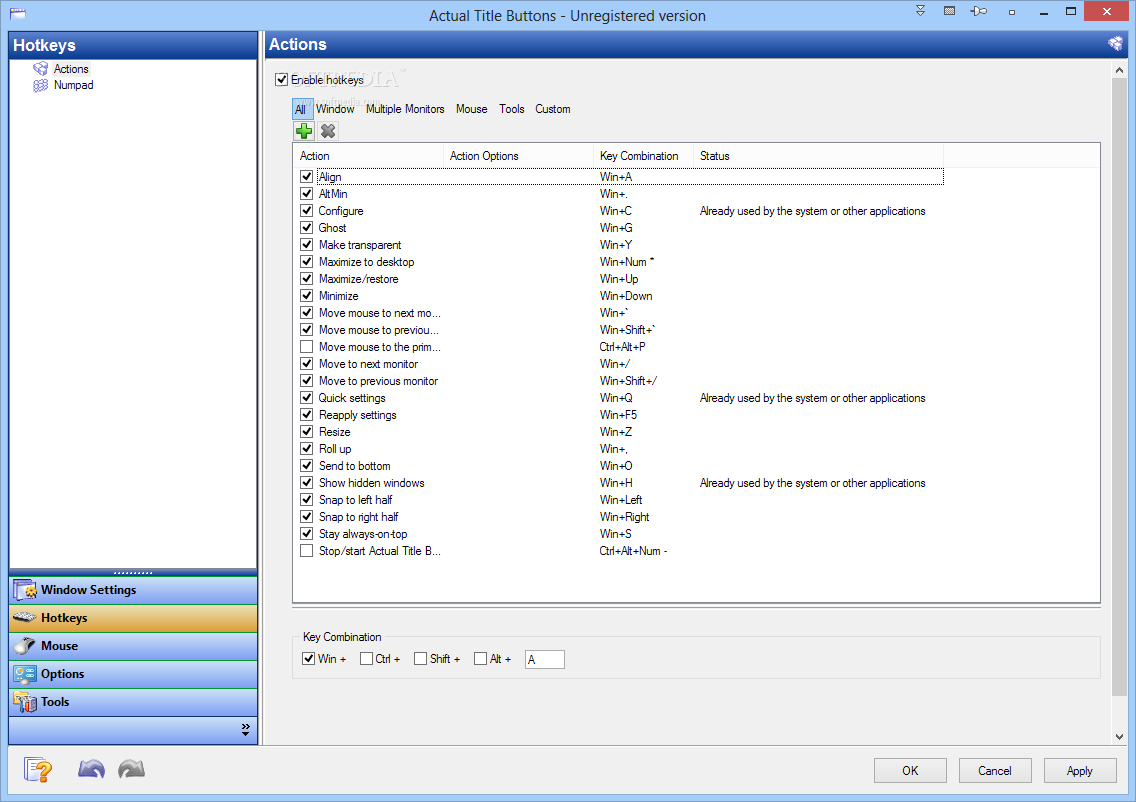
Task: Switch to the Tools filter tab
Action: point(511,109)
